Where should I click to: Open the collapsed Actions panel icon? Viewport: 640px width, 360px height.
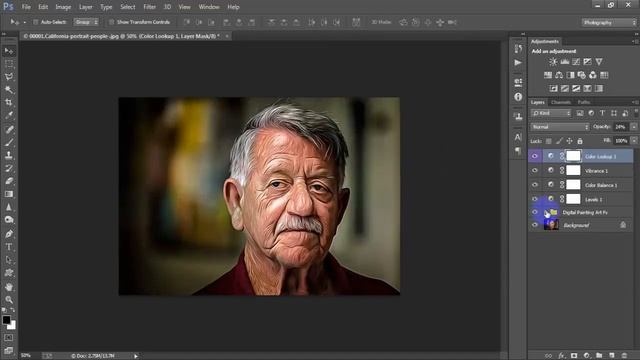point(518,62)
